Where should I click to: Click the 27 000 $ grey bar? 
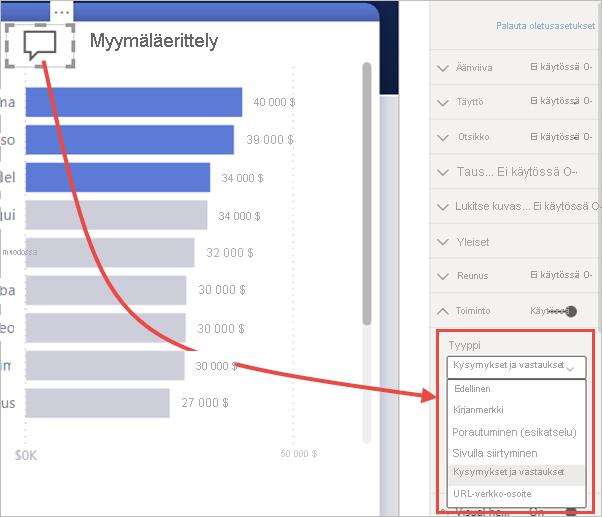pos(98,403)
